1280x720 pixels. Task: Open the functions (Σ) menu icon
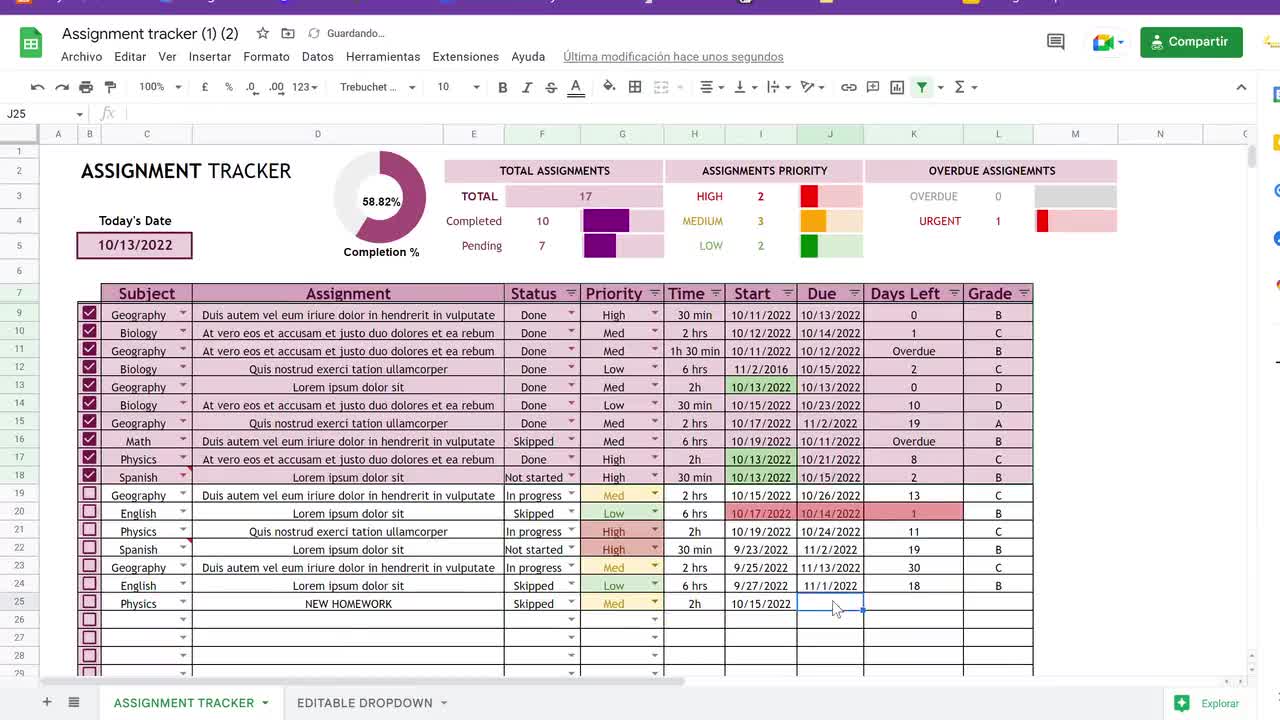pyautogui.click(x=961, y=87)
